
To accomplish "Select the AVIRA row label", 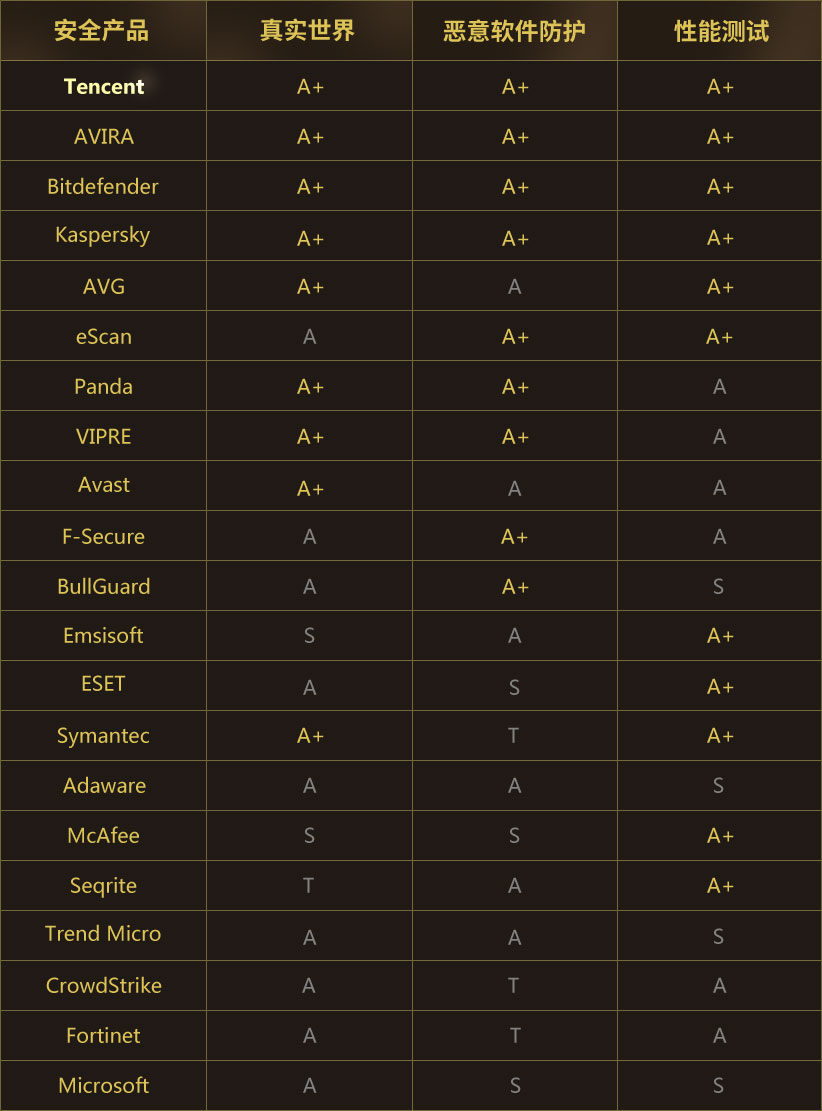I will [x=103, y=137].
